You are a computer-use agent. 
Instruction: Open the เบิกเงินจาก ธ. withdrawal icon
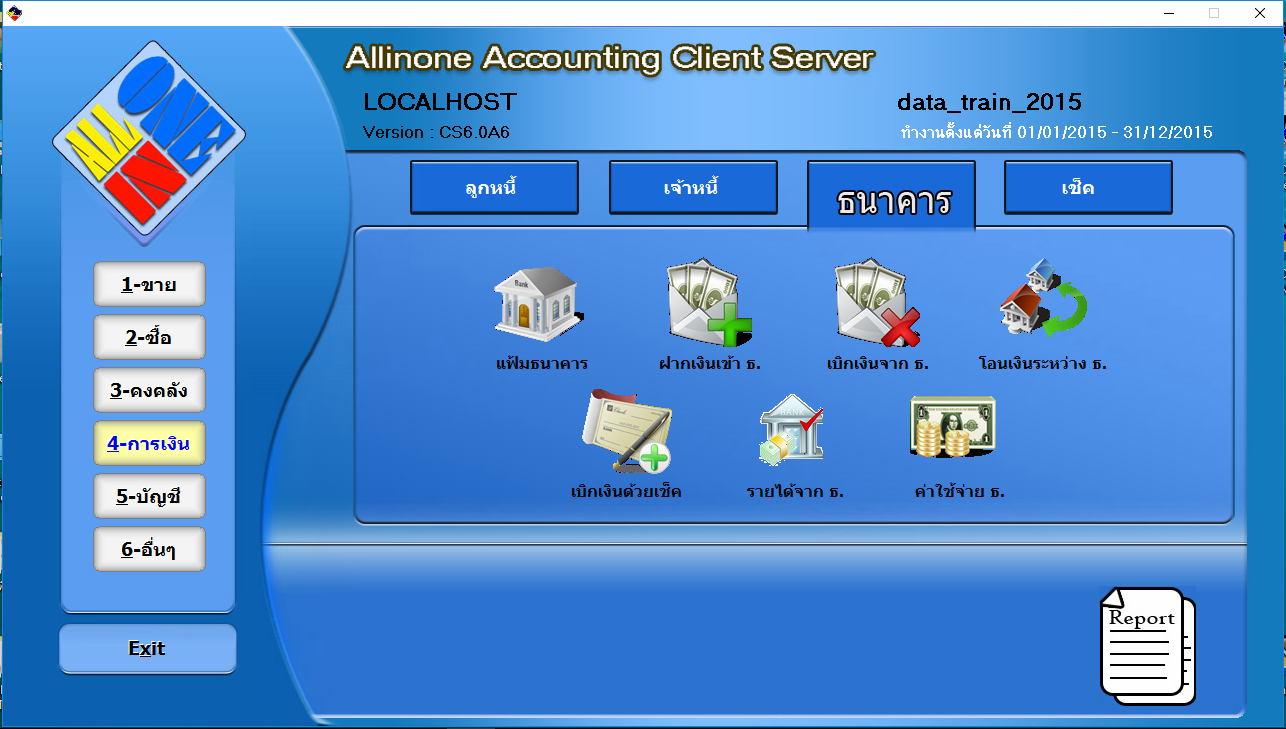point(878,302)
